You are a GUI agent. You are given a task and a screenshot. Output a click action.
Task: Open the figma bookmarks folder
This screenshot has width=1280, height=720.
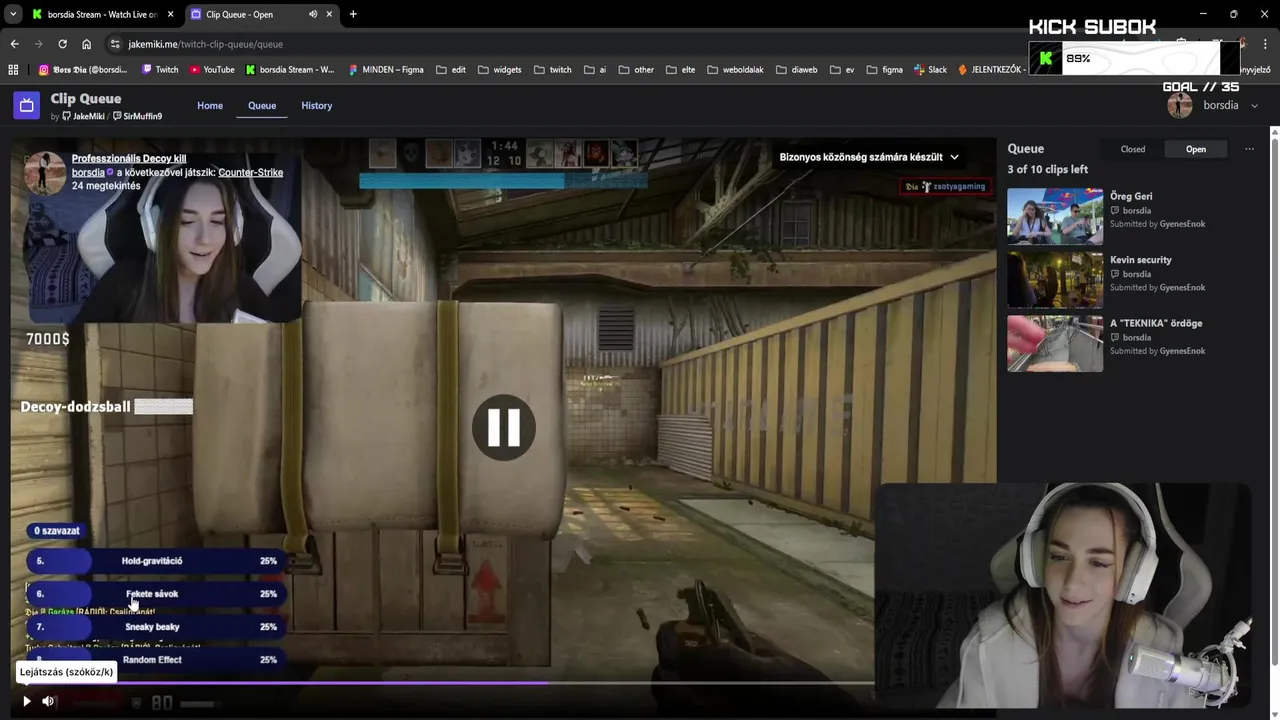click(884, 70)
